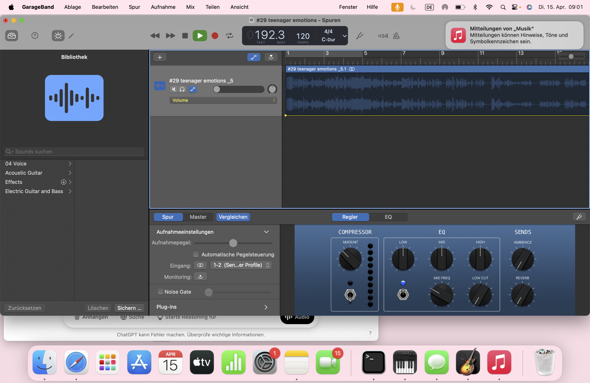Click the Sichern button
590x383 pixels.
129,308
